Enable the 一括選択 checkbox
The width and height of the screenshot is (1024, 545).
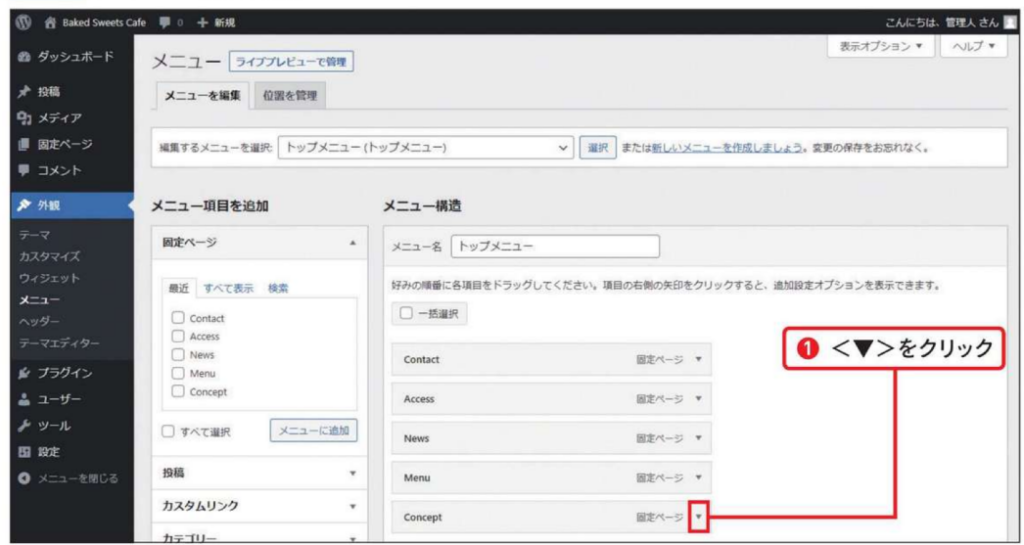(407, 313)
